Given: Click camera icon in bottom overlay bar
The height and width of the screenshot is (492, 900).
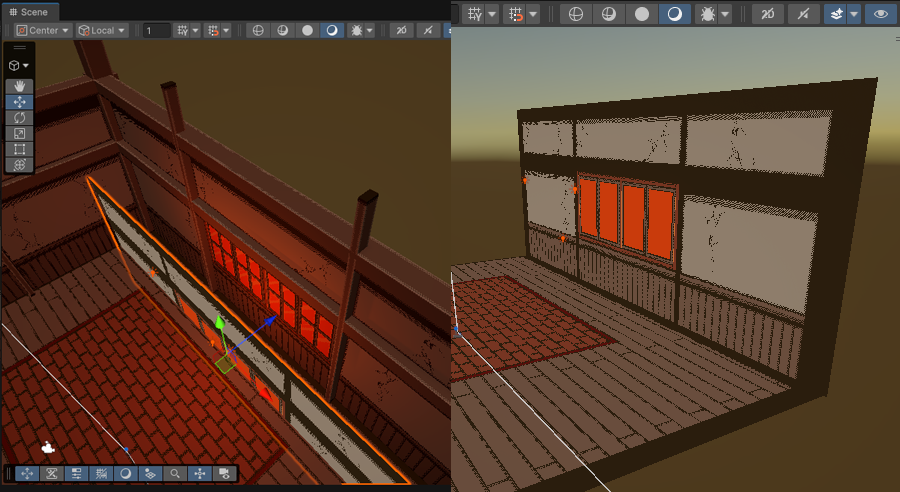Looking at the screenshot, I should (224, 474).
